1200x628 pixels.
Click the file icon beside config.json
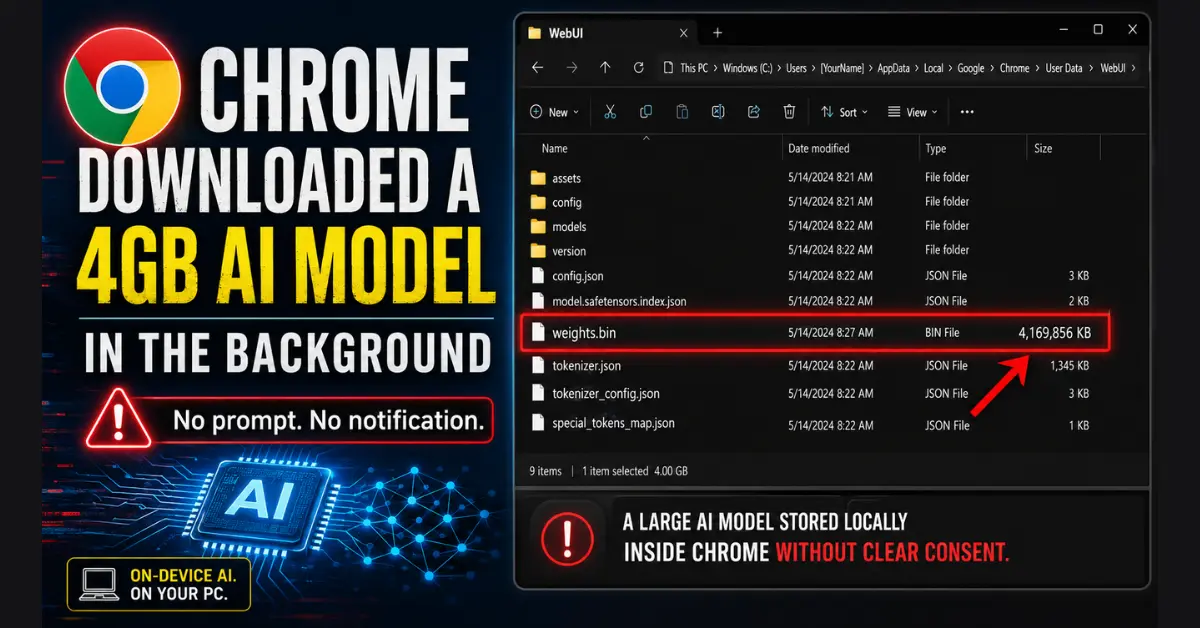click(x=538, y=276)
